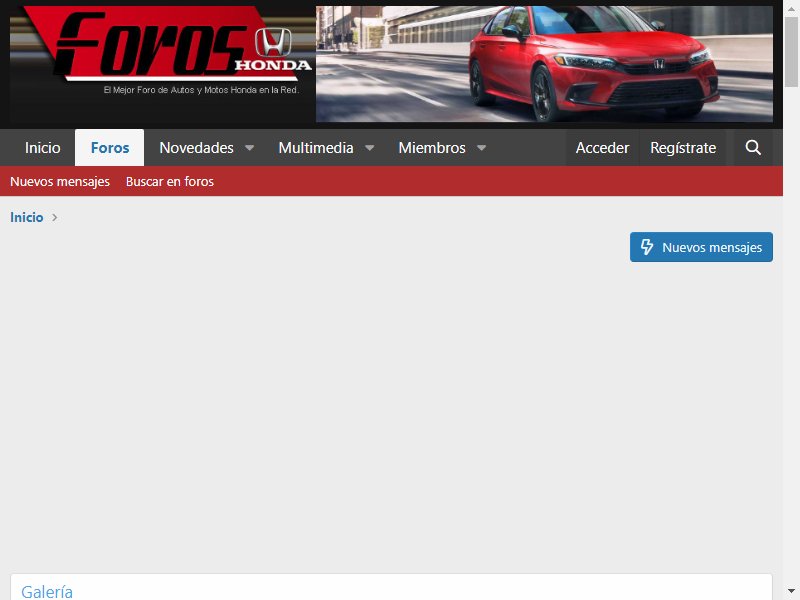Click the scrollbar up arrow
The height and width of the screenshot is (600, 800).
tap(791, 8)
